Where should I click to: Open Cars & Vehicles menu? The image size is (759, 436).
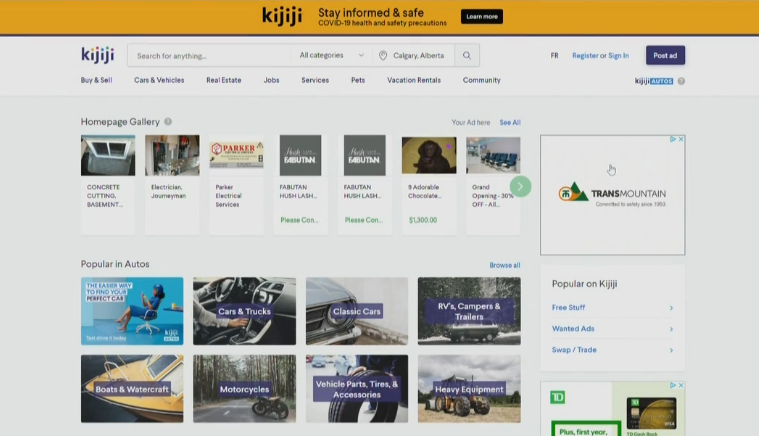(x=159, y=80)
